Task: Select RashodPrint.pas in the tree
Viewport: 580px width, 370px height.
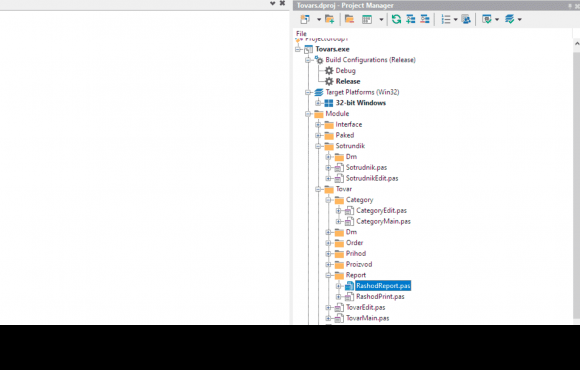Action: tap(380, 297)
